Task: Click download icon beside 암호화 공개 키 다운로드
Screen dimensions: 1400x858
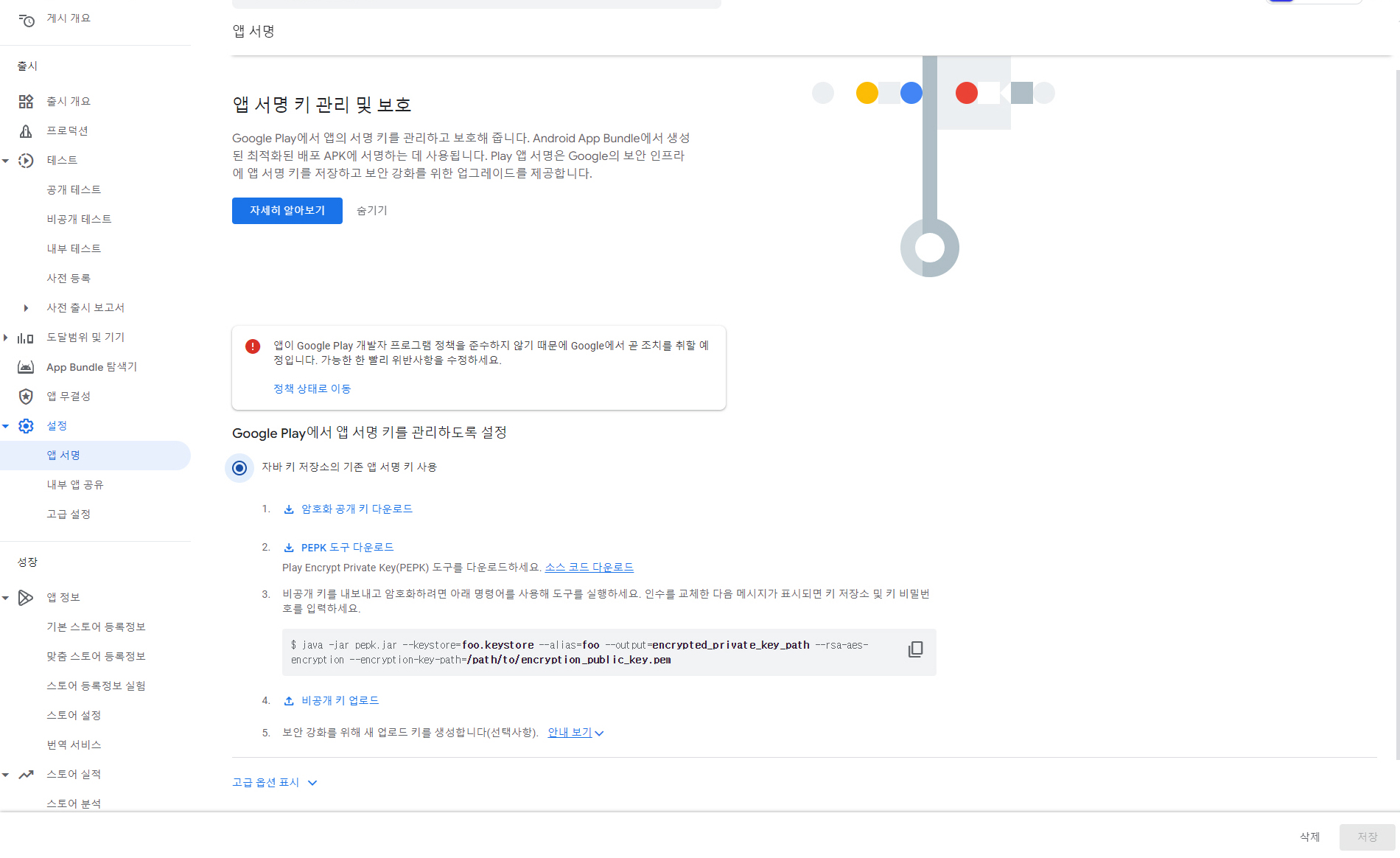Action: pyautogui.click(x=289, y=509)
